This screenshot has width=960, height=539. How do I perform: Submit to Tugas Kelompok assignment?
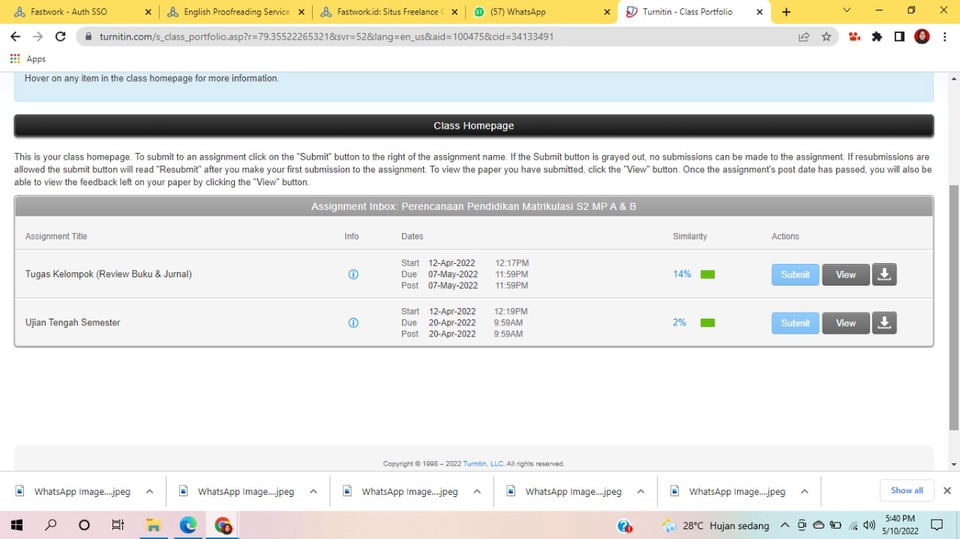click(x=795, y=274)
